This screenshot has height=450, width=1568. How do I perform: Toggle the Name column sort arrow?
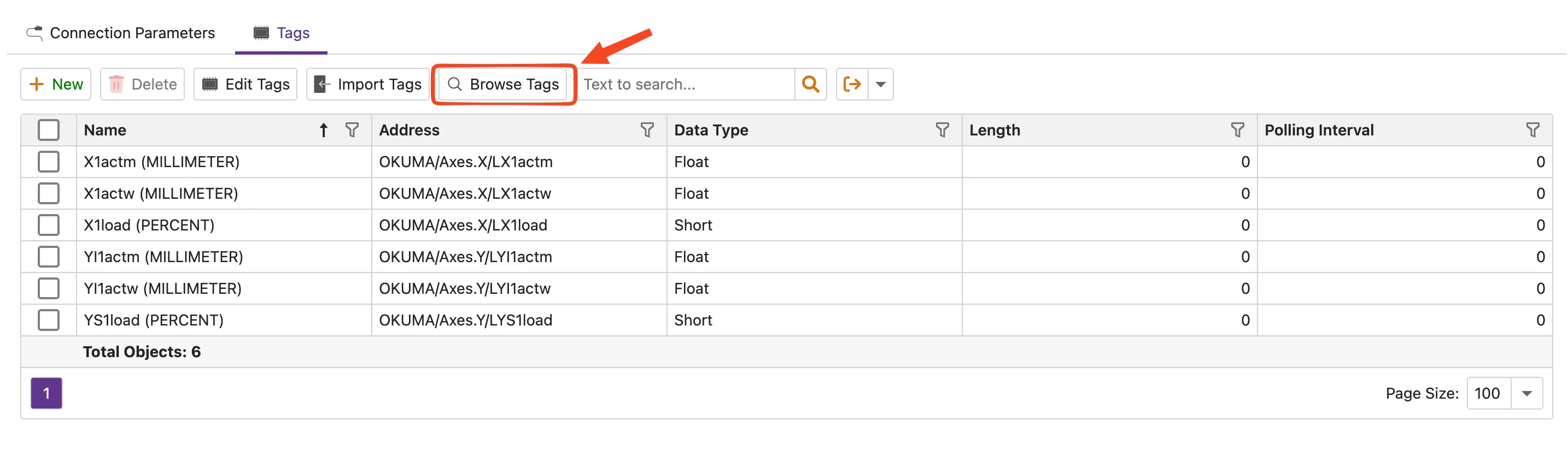[324, 129]
